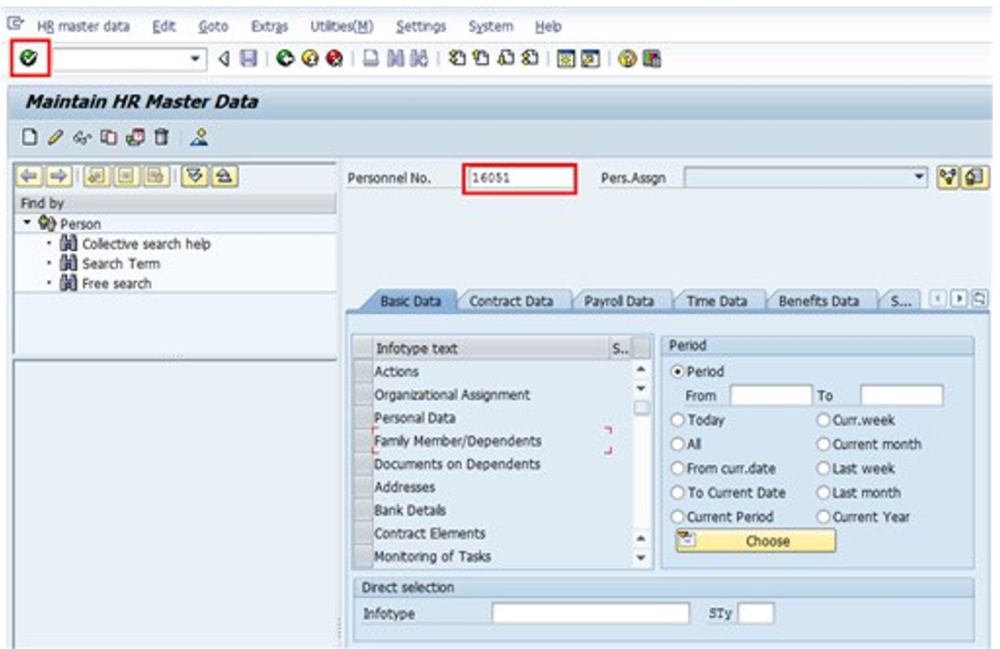Viewport: 1000px width, 649px height.
Task: Collapse the Person tree node
Action: point(27,223)
